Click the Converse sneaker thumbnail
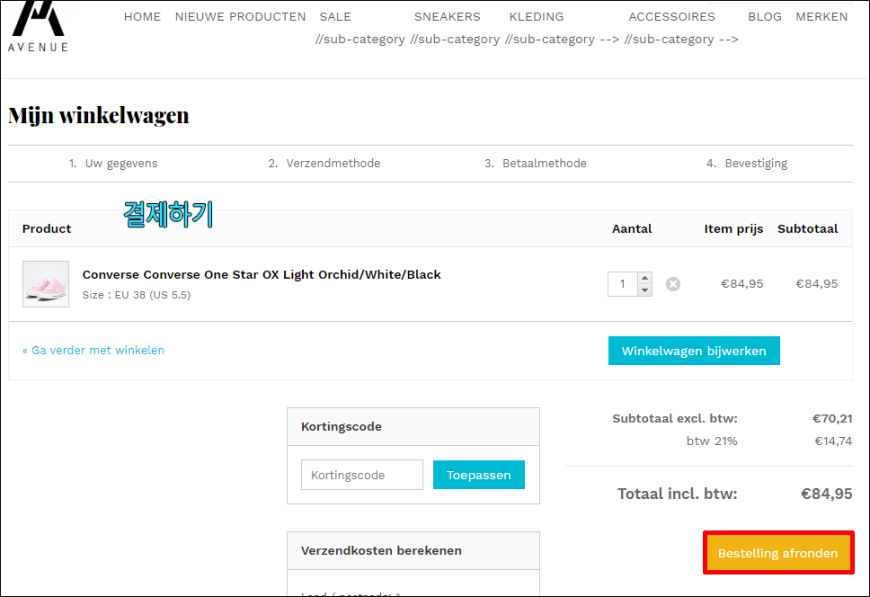The width and height of the screenshot is (870, 597). pos(45,284)
